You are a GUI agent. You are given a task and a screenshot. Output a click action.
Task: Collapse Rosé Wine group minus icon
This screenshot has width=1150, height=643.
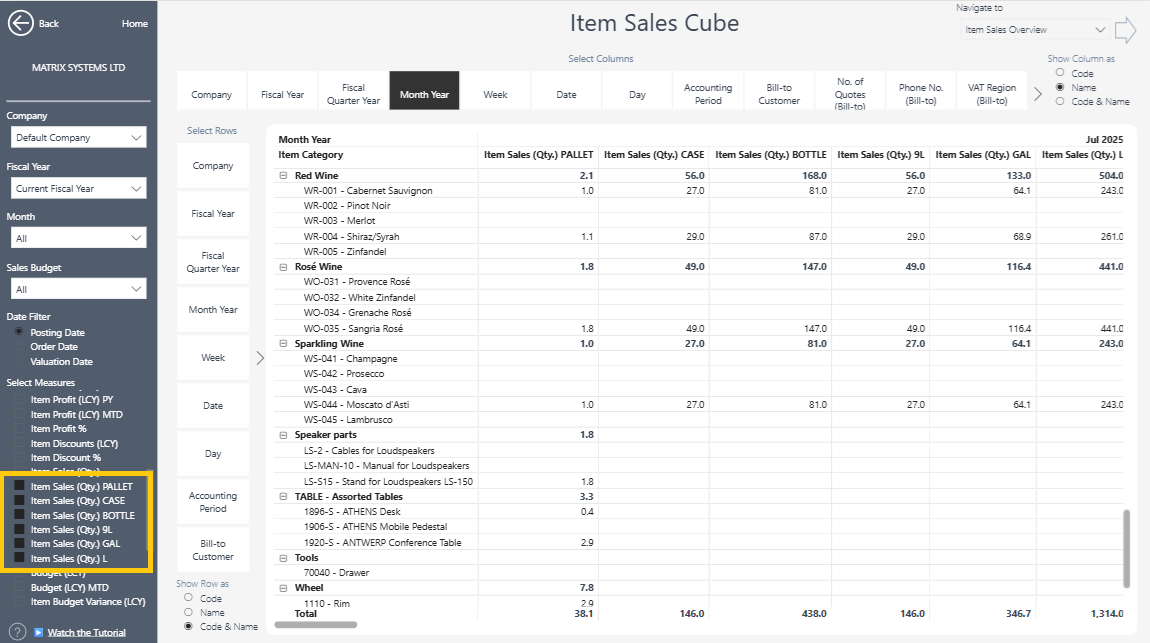coord(283,267)
